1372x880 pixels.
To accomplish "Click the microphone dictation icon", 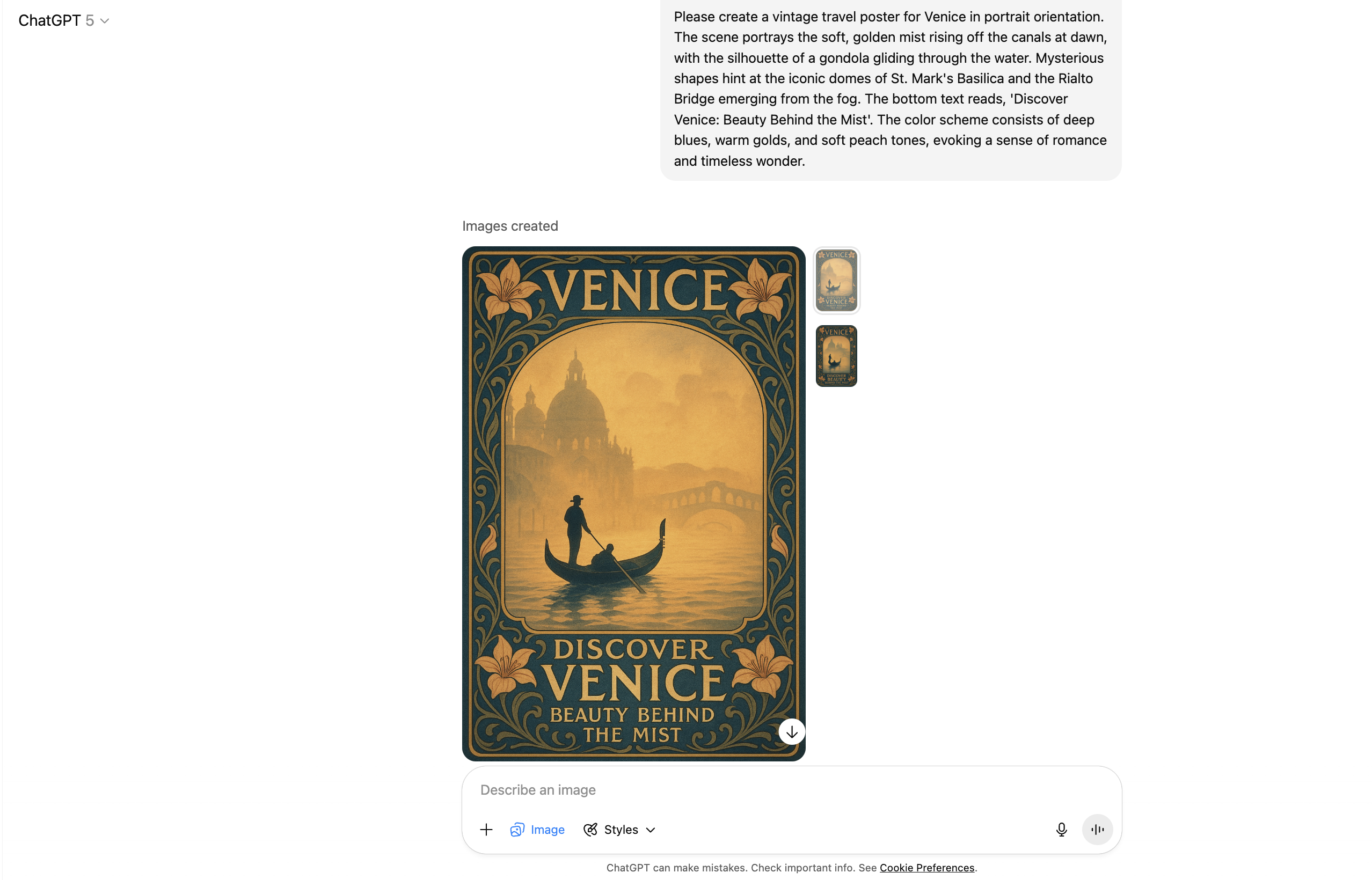I will [1061, 830].
